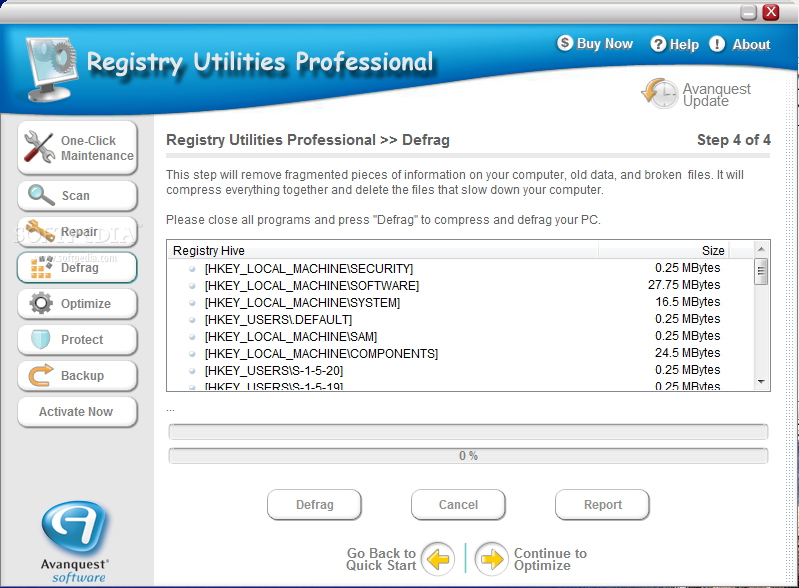Select the HKEY_LOCAL_MACHINE\SECURITY row
The image size is (799, 588).
click(x=460, y=268)
